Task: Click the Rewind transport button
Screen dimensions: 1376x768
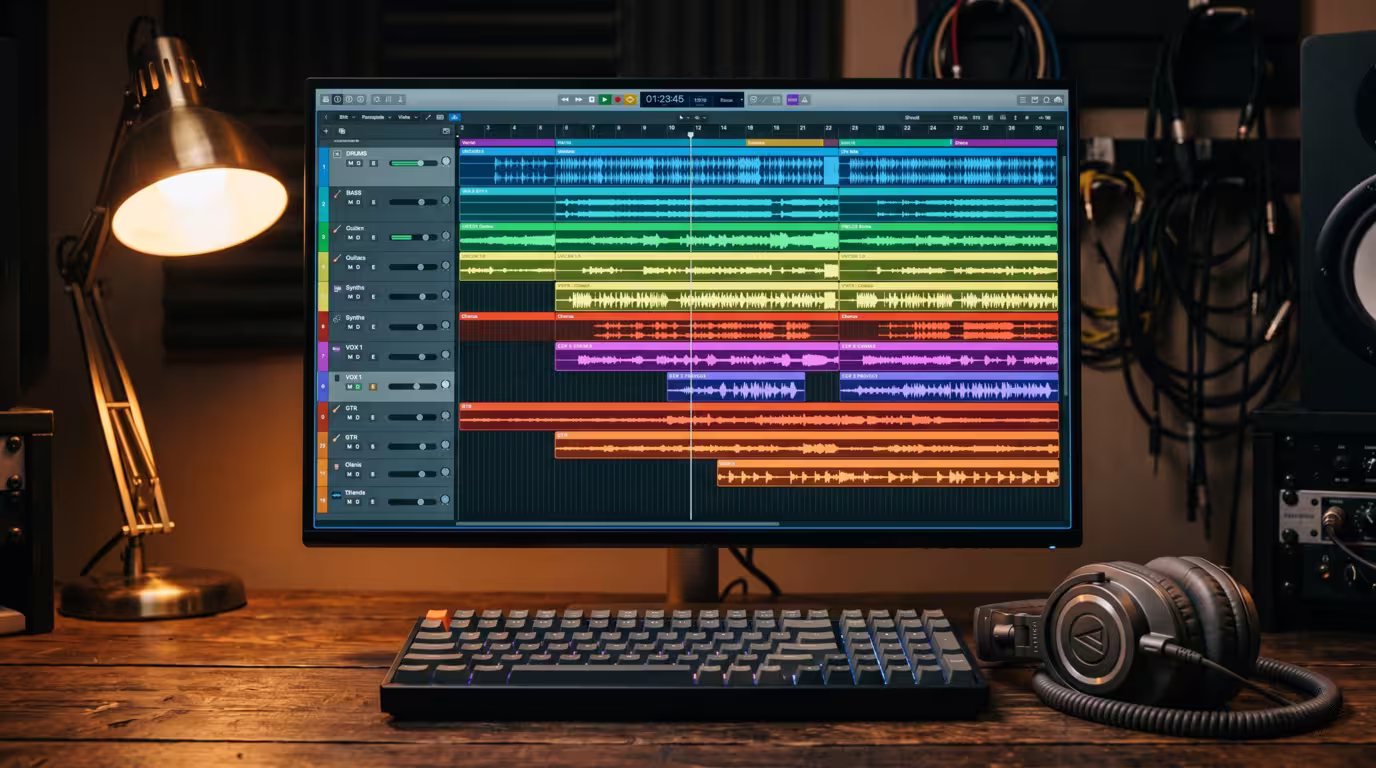Action: (564, 100)
